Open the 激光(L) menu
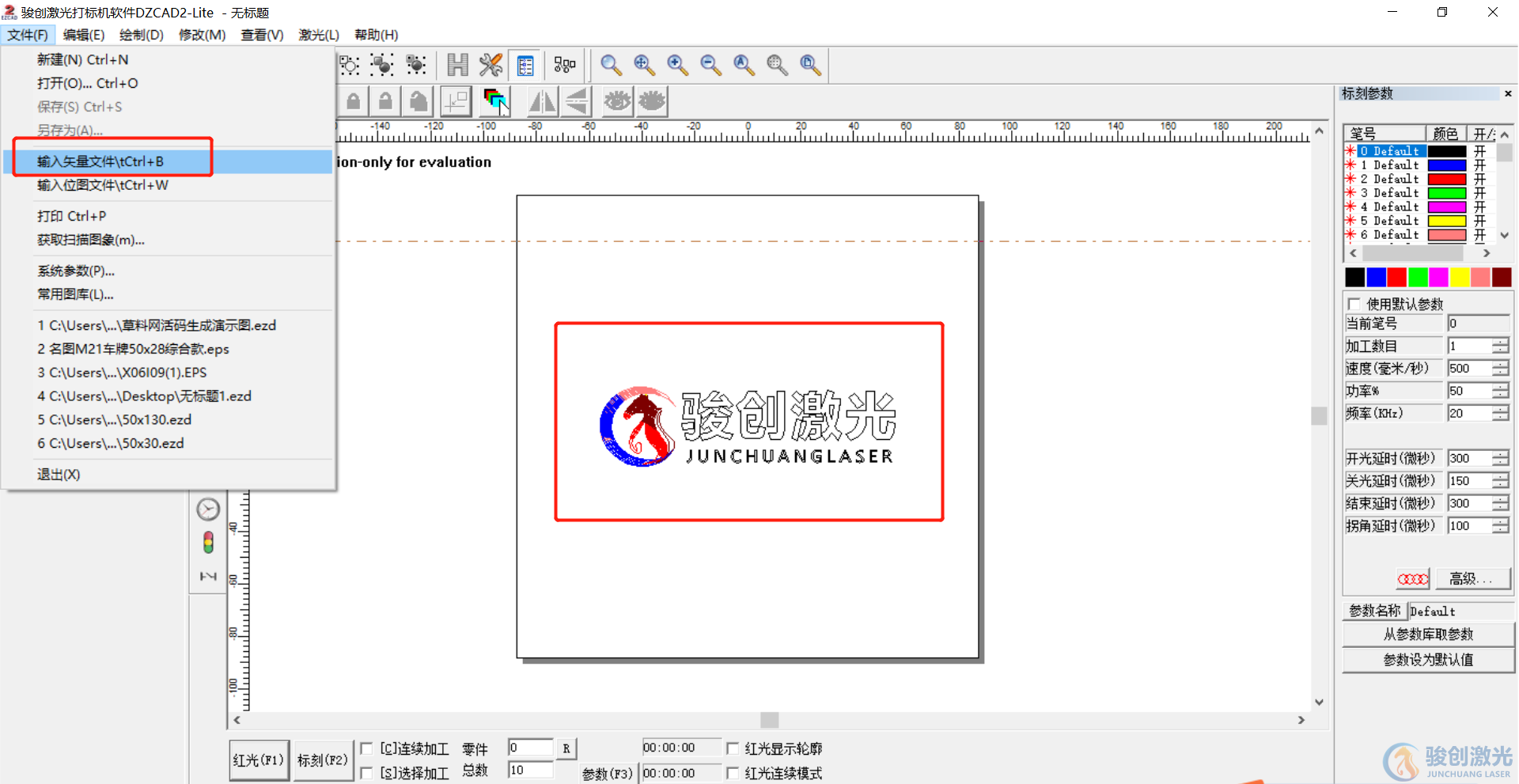Screen dimensions: 1519x784 click(x=319, y=35)
